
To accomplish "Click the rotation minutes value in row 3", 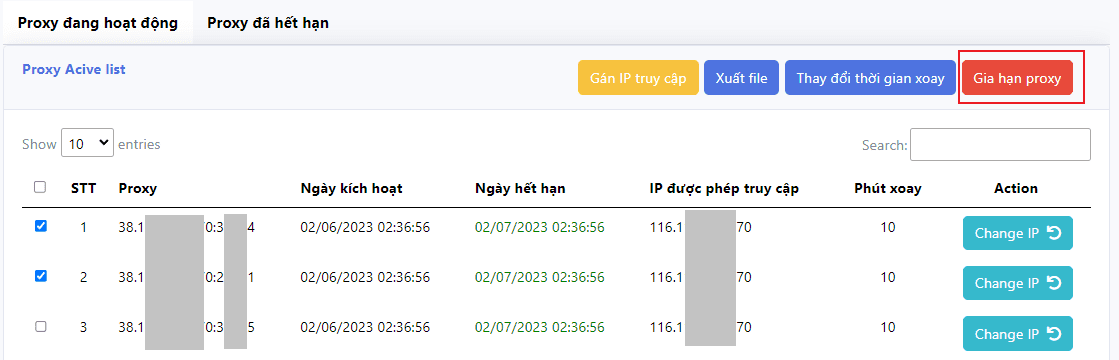I will pyautogui.click(x=888, y=327).
